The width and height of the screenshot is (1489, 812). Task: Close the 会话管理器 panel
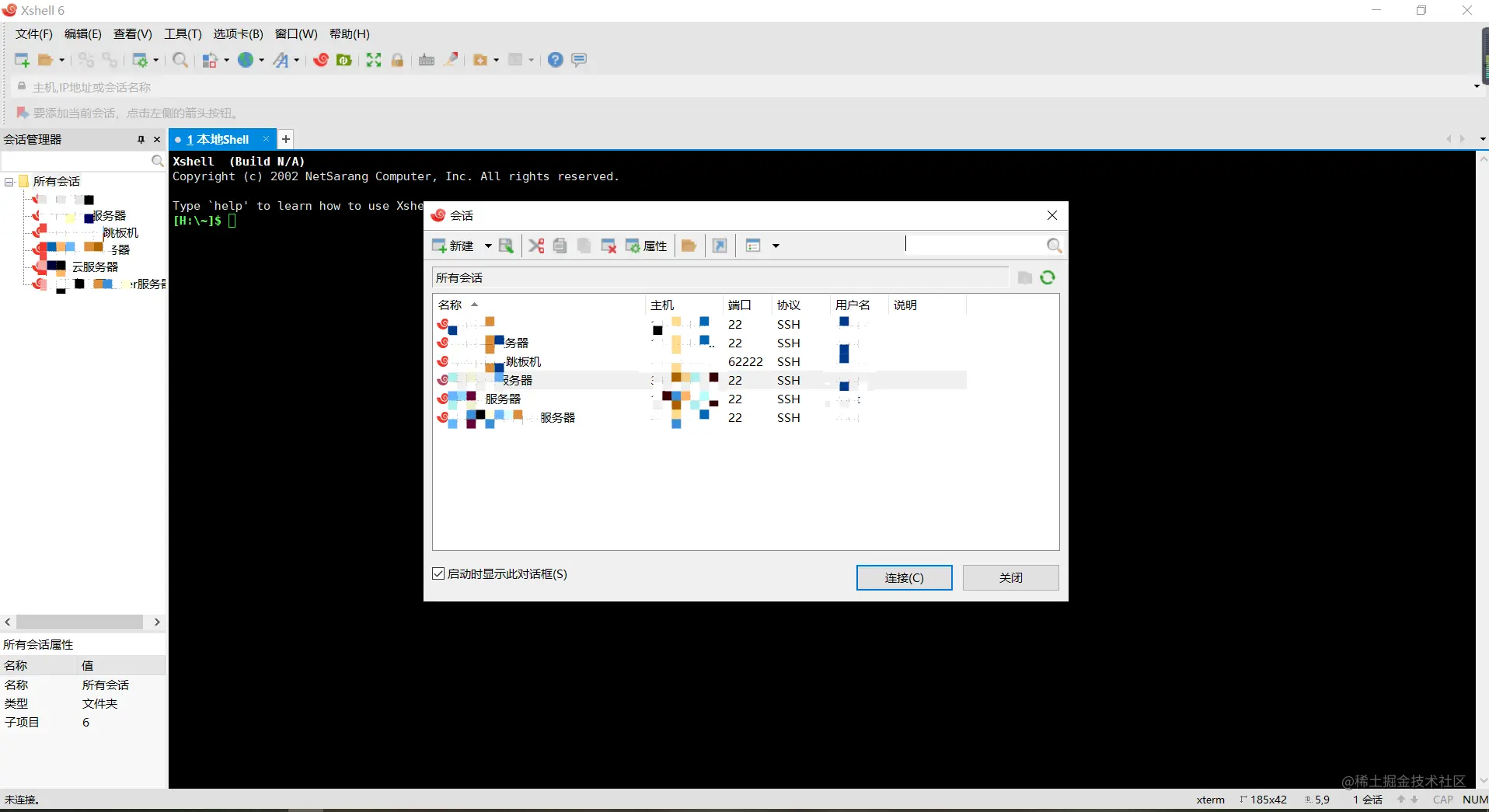157,140
